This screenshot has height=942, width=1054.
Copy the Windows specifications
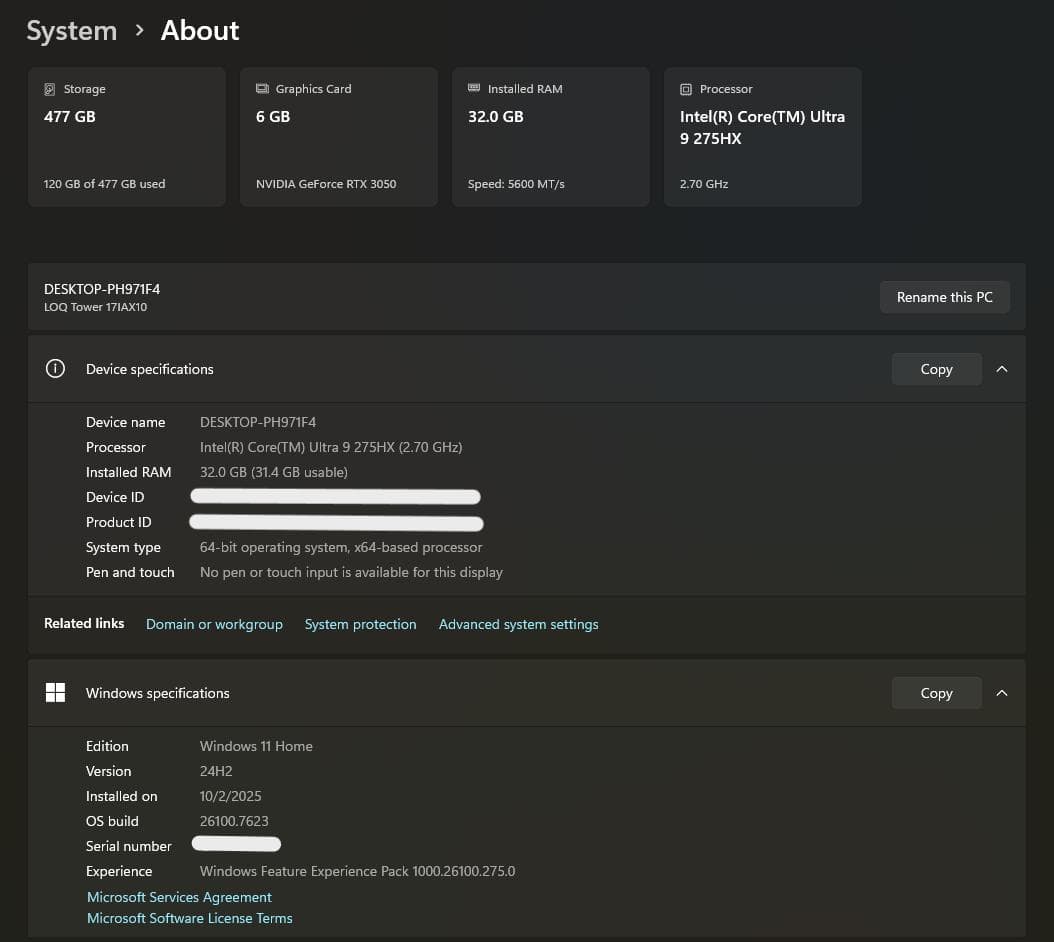pos(936,693)
